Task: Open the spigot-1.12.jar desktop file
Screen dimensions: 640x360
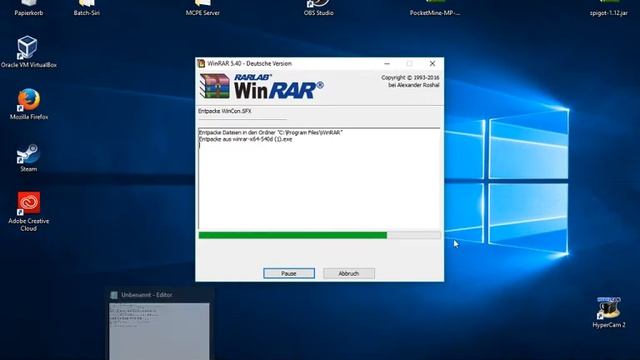Action: 609,7
